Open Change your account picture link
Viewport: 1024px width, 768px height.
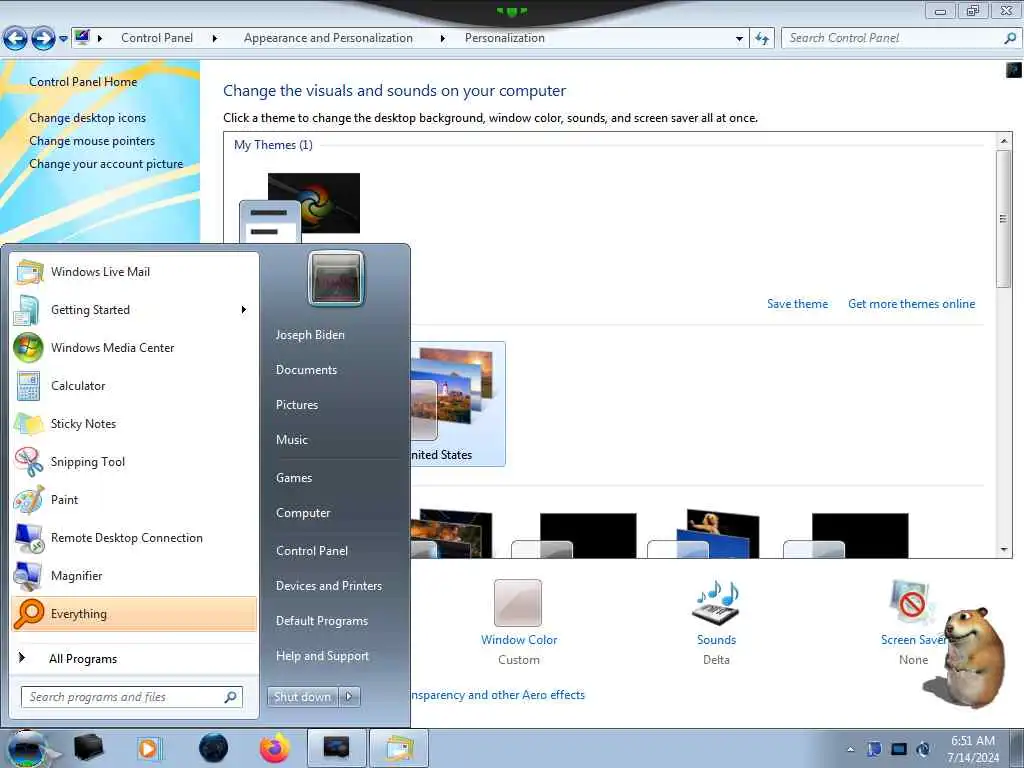pos(106,164)
